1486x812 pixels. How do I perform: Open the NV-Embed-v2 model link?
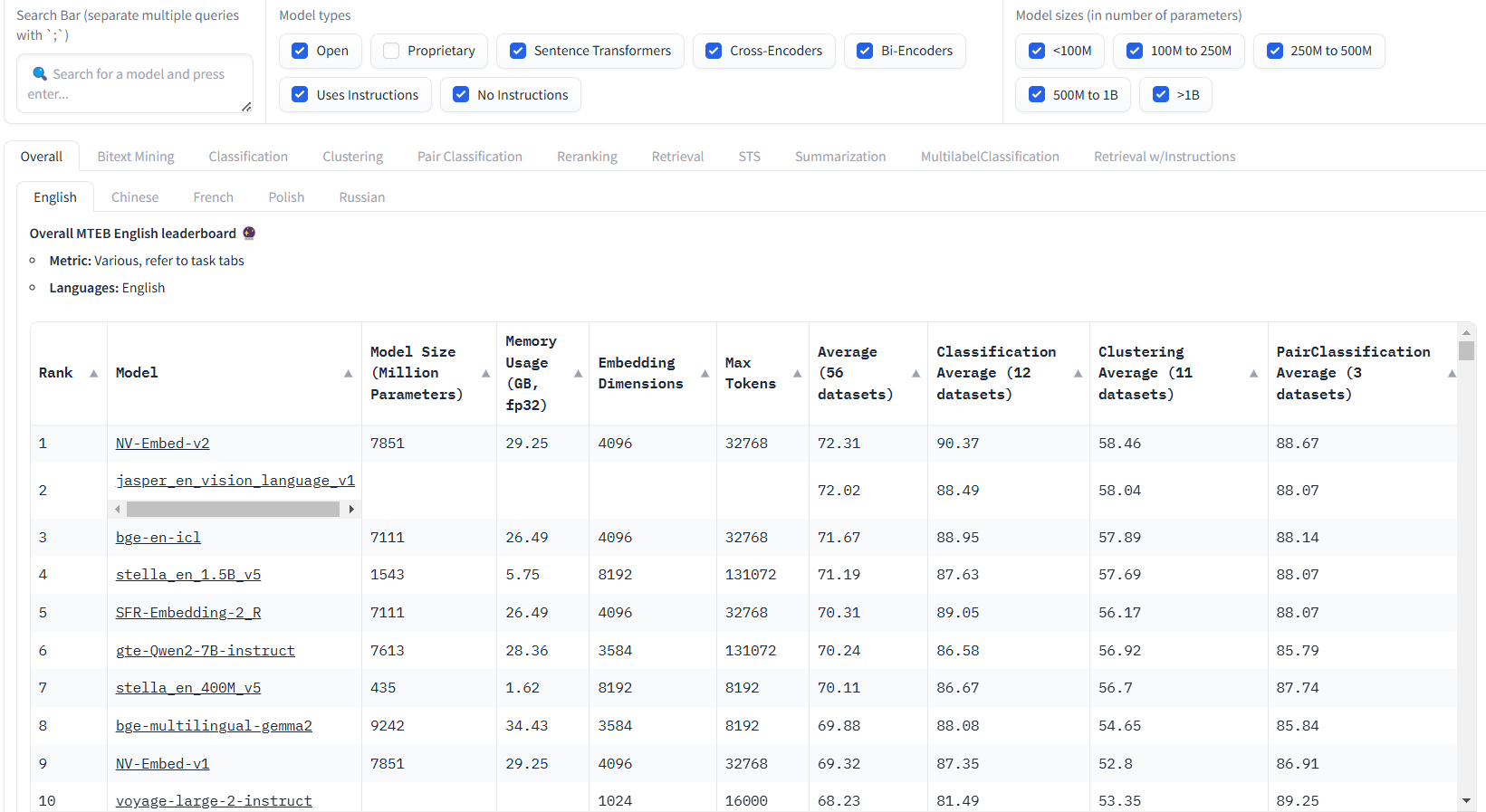point(163,444)
